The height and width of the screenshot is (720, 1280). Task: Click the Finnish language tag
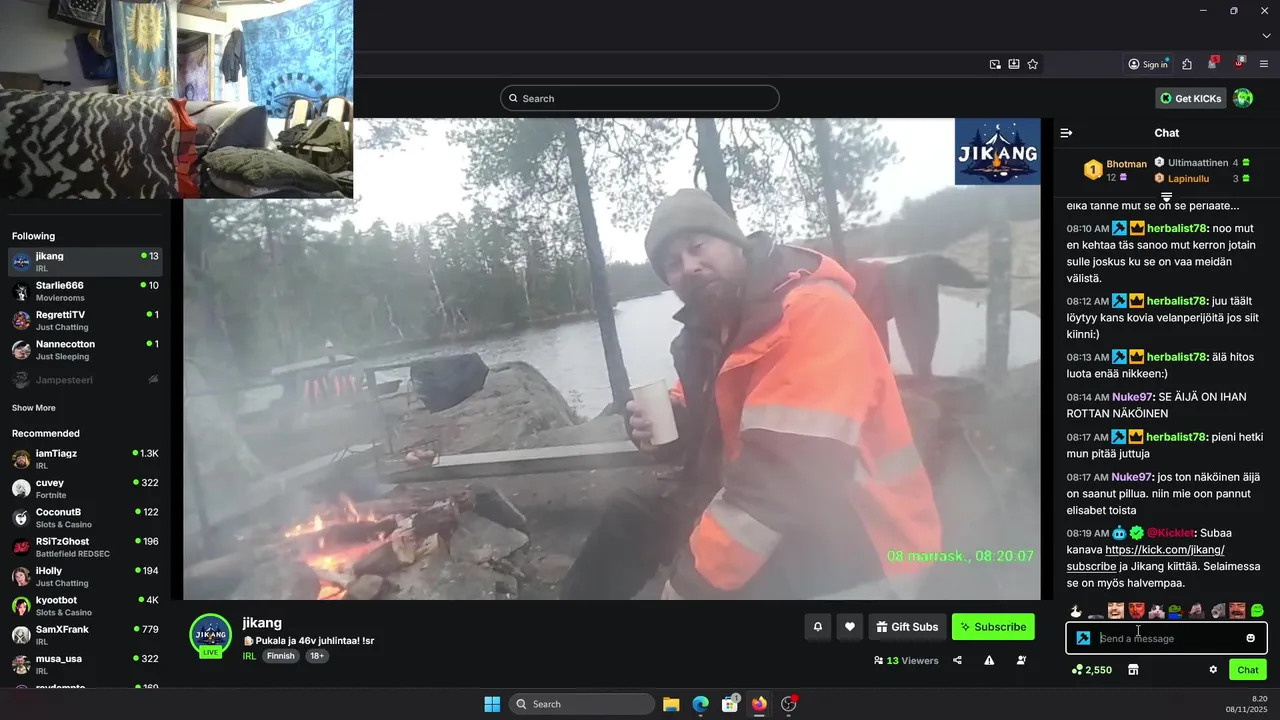[x=280, y=656]
